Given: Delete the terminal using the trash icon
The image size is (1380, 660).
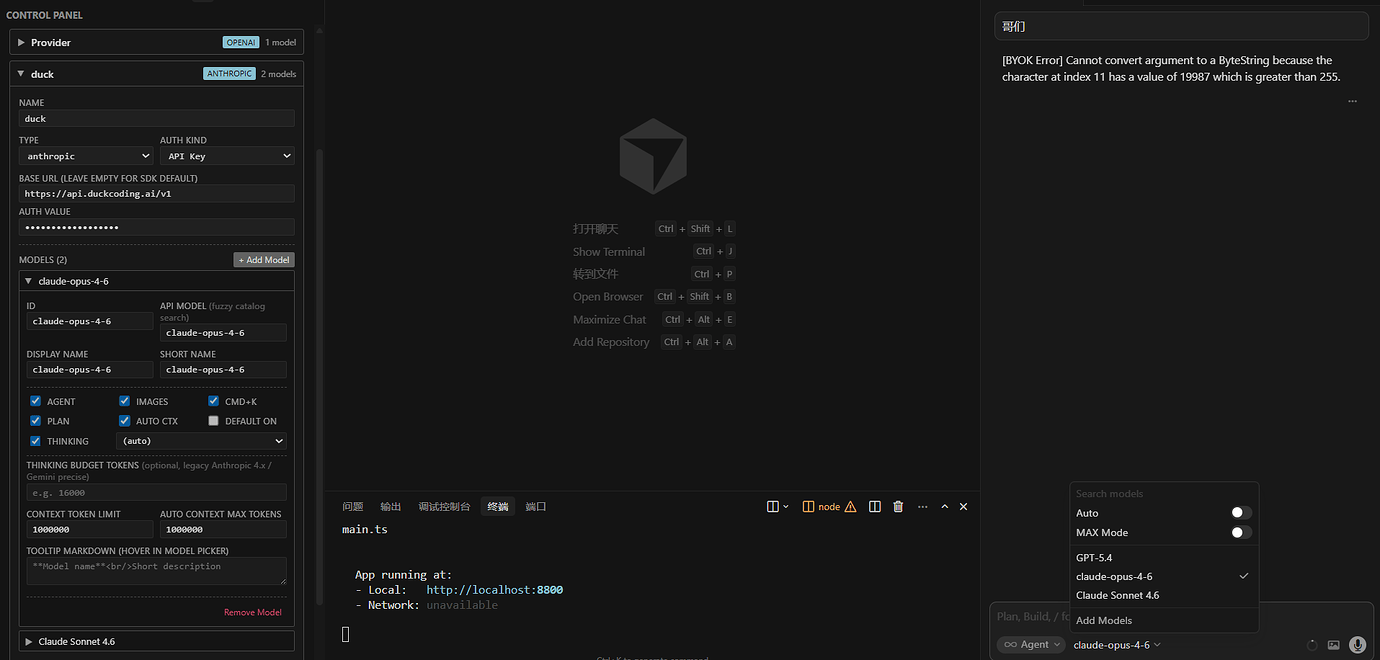Looking at the screenshot, I should click(x=898, y=507).
